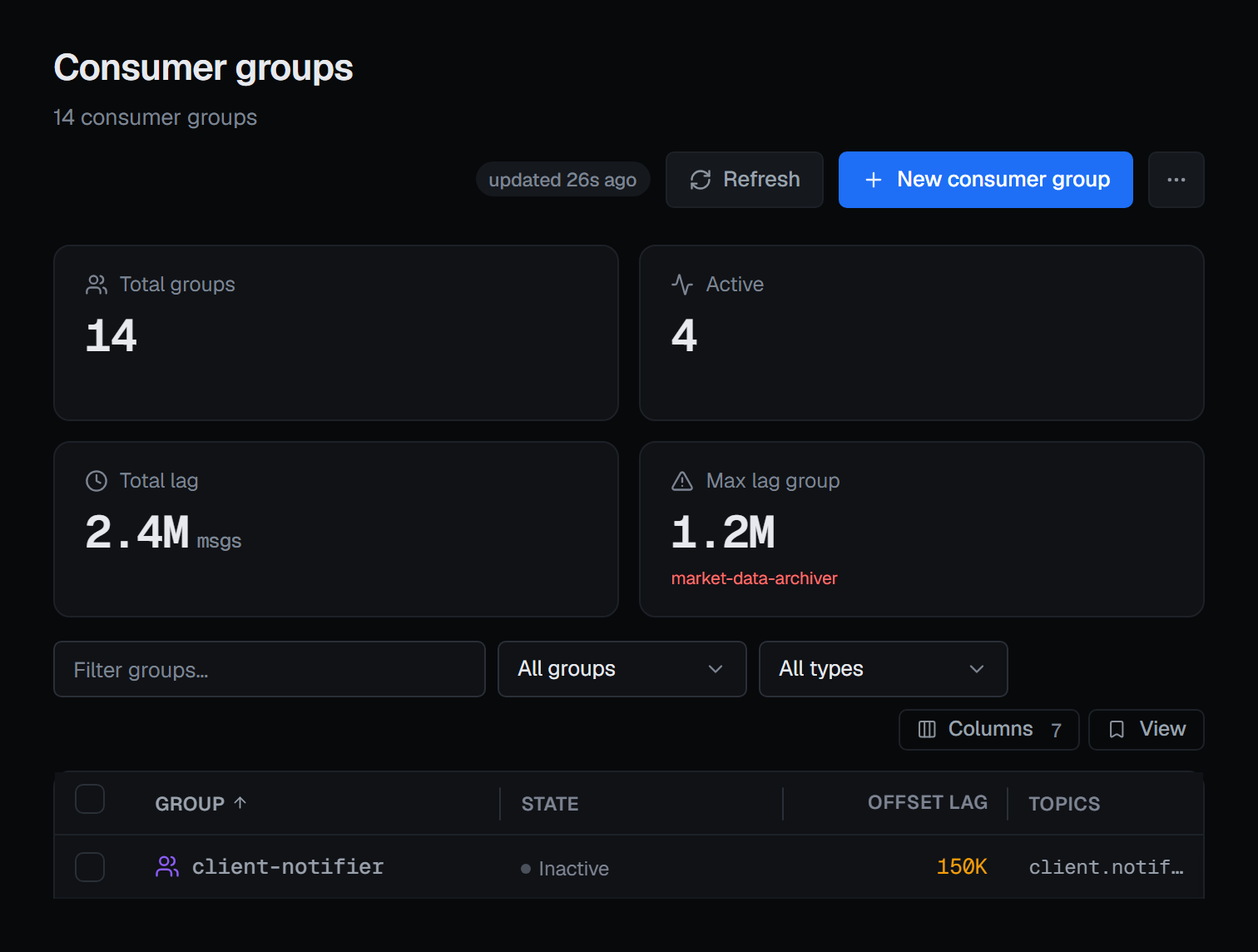Click the Total lag clock icon
Viewport: 1258px width, 952px height.
click(x=97, y=481)
